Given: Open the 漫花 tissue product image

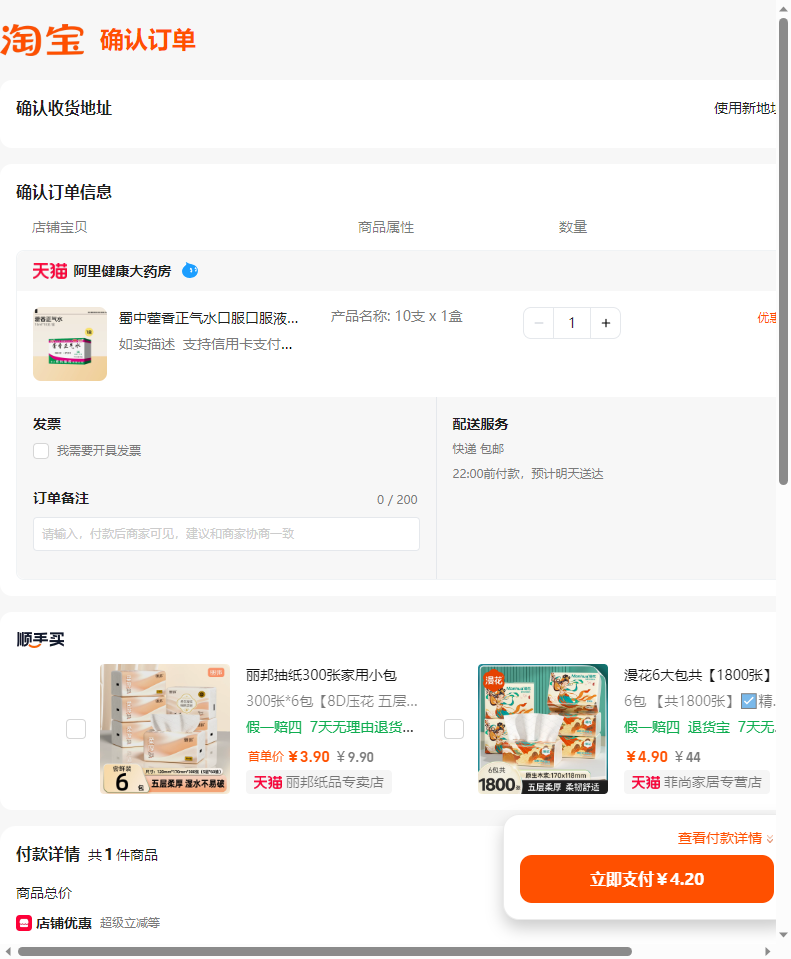Looking at the screenshot, I should click(543, 729).
